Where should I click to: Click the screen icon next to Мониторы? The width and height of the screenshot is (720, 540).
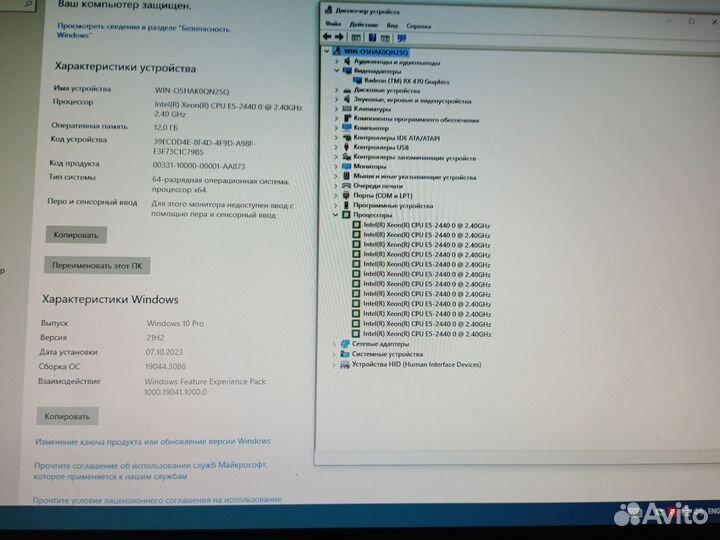click(347, 166)
